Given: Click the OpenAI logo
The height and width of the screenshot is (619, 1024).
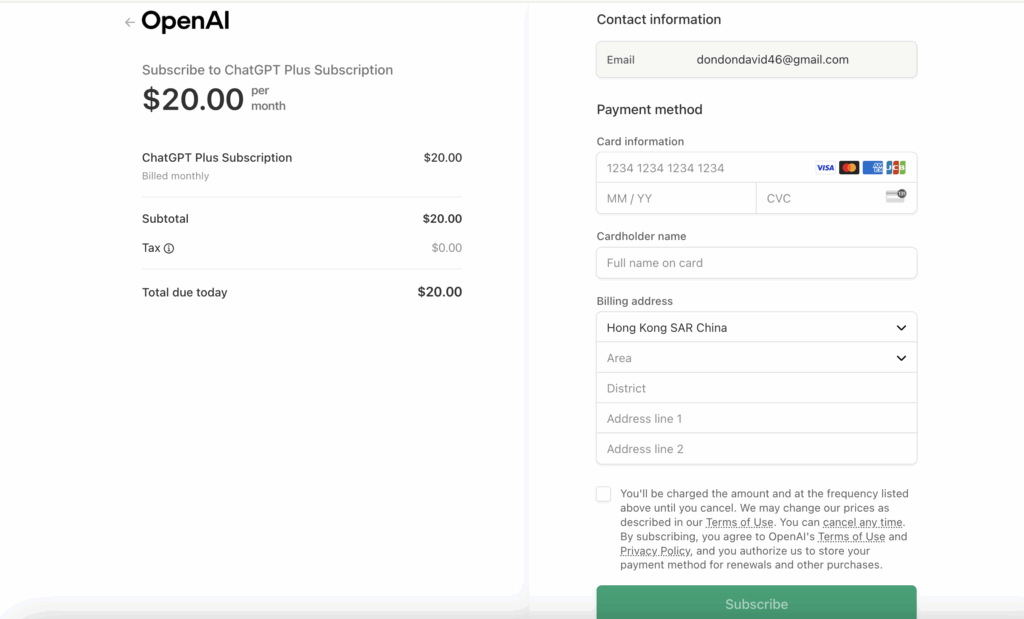Looking at the screenshot, I should pyautogui.click(x=185, y=21).
